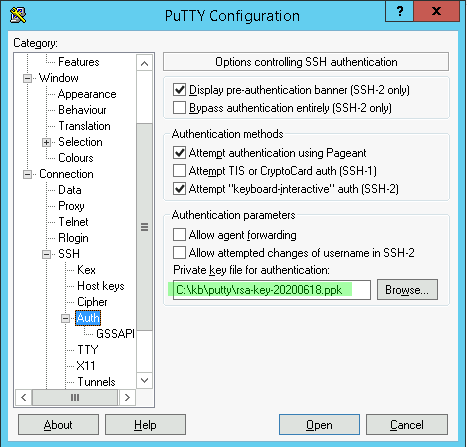This screenshot has width=467, height=447.
Task: Select the Telnet category
Action: pos(73,222)
